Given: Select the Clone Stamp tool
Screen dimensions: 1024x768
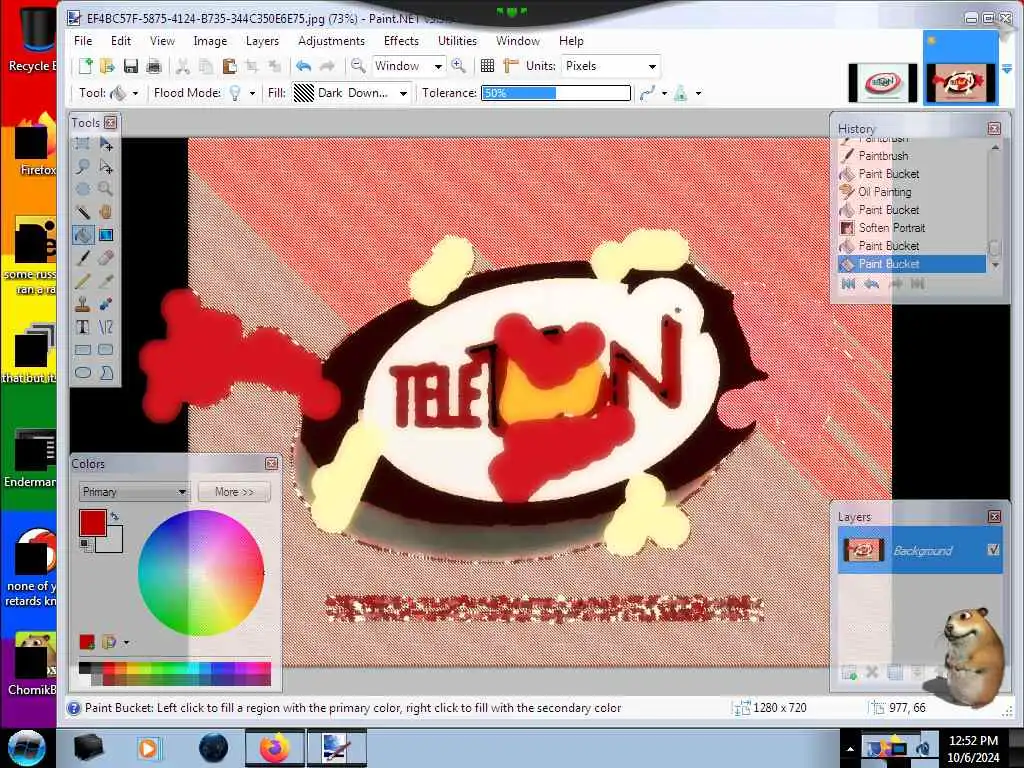Looking at the screenshot, I should coord(83,304).
